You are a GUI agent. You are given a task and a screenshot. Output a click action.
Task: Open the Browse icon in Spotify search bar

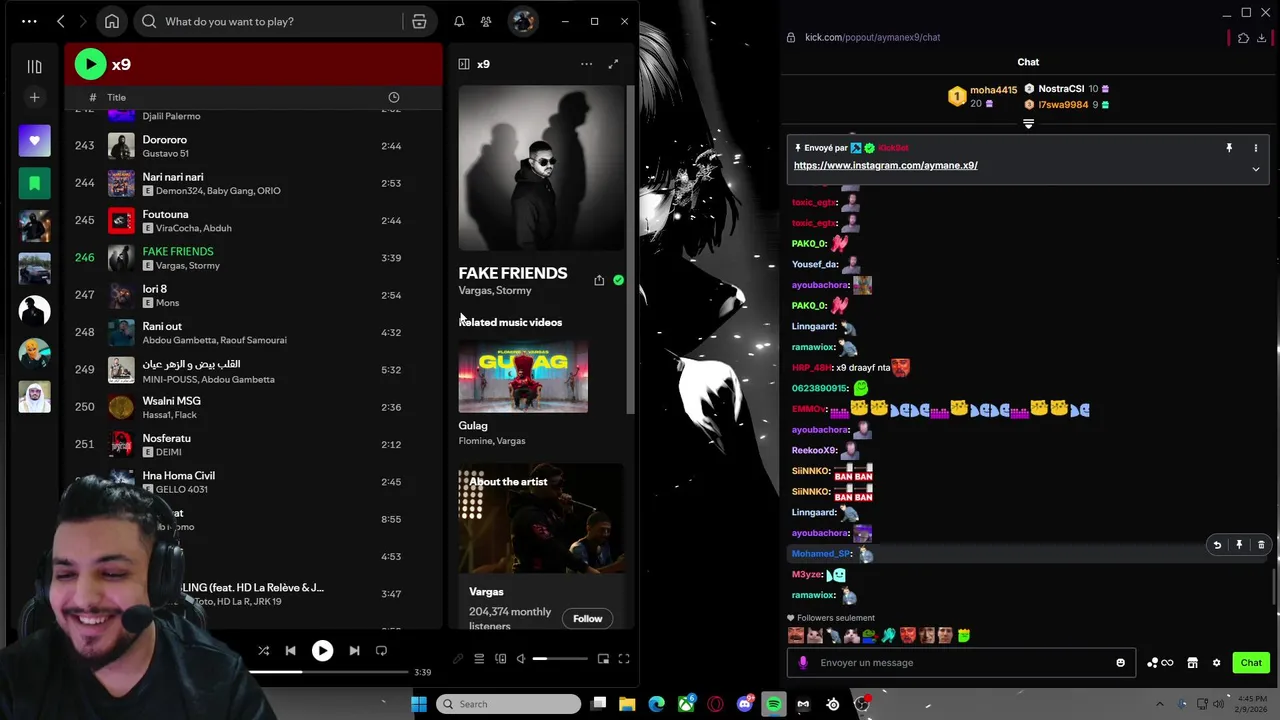coord(419,21)
